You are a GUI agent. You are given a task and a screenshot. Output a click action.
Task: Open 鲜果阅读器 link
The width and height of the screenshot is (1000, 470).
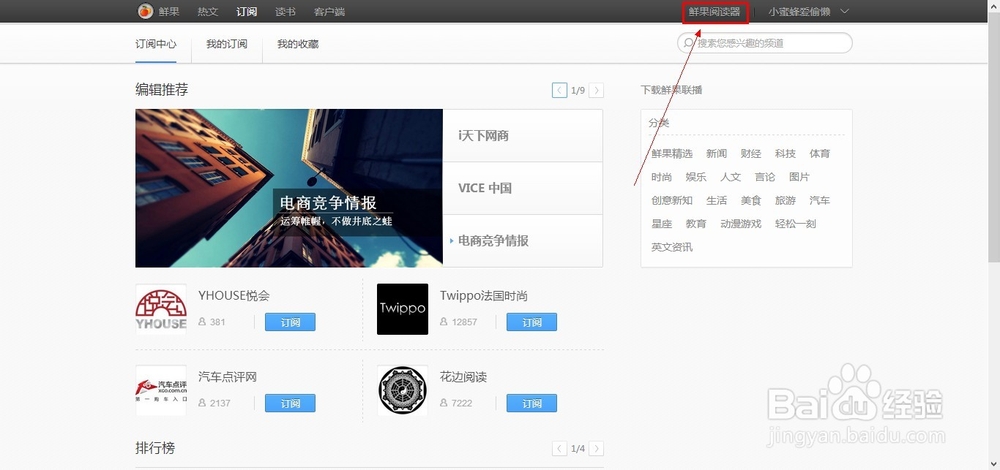point(714,12)
